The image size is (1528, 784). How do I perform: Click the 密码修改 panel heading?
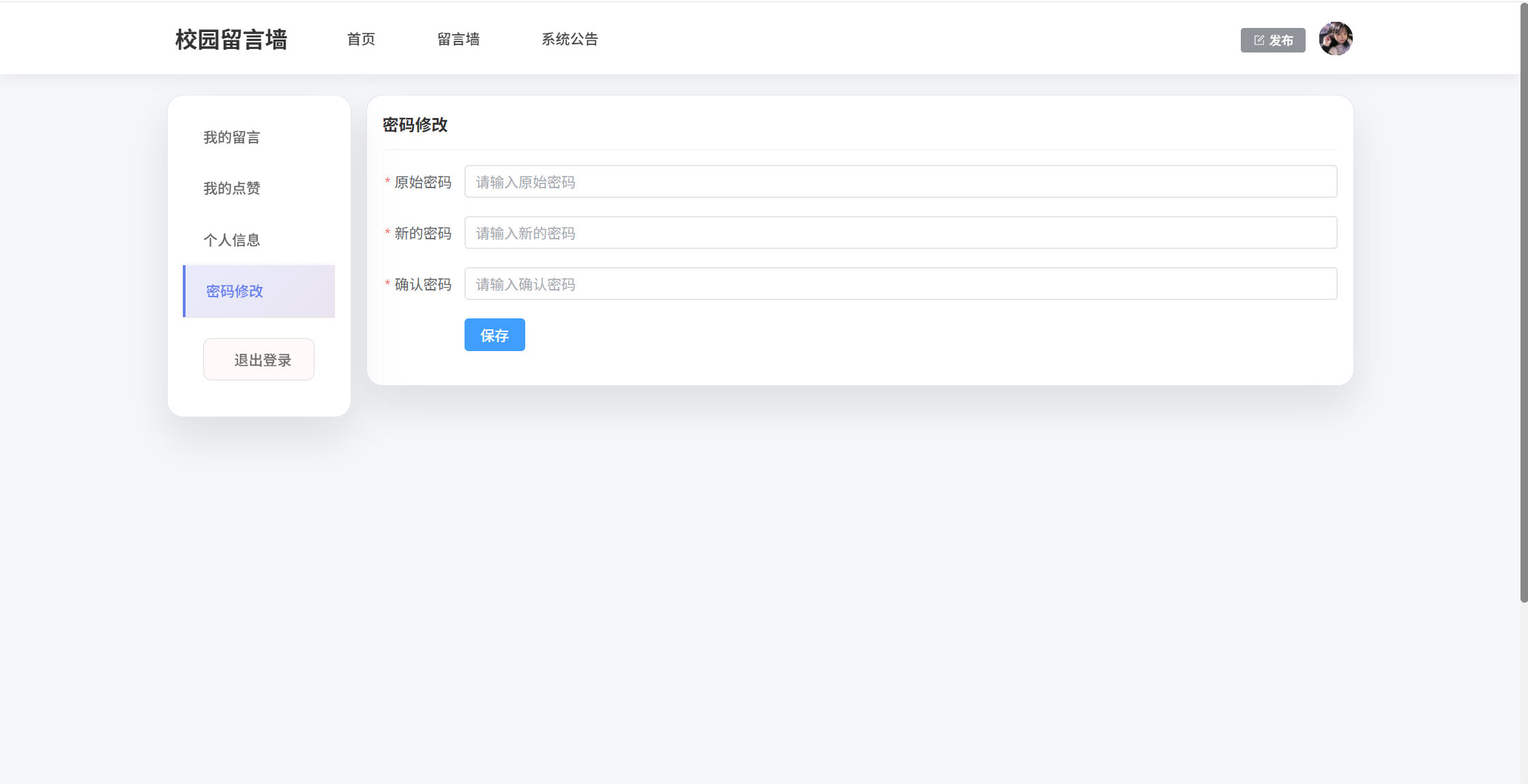point(415,125)
